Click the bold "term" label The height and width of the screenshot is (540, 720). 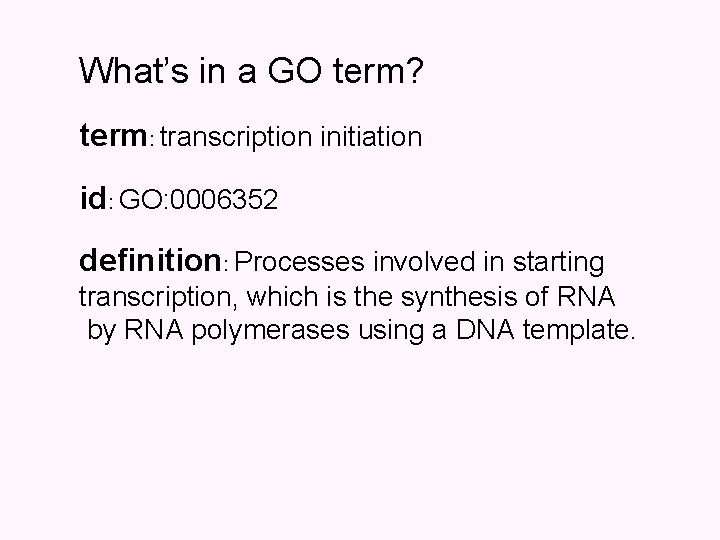tap(113, 135)
